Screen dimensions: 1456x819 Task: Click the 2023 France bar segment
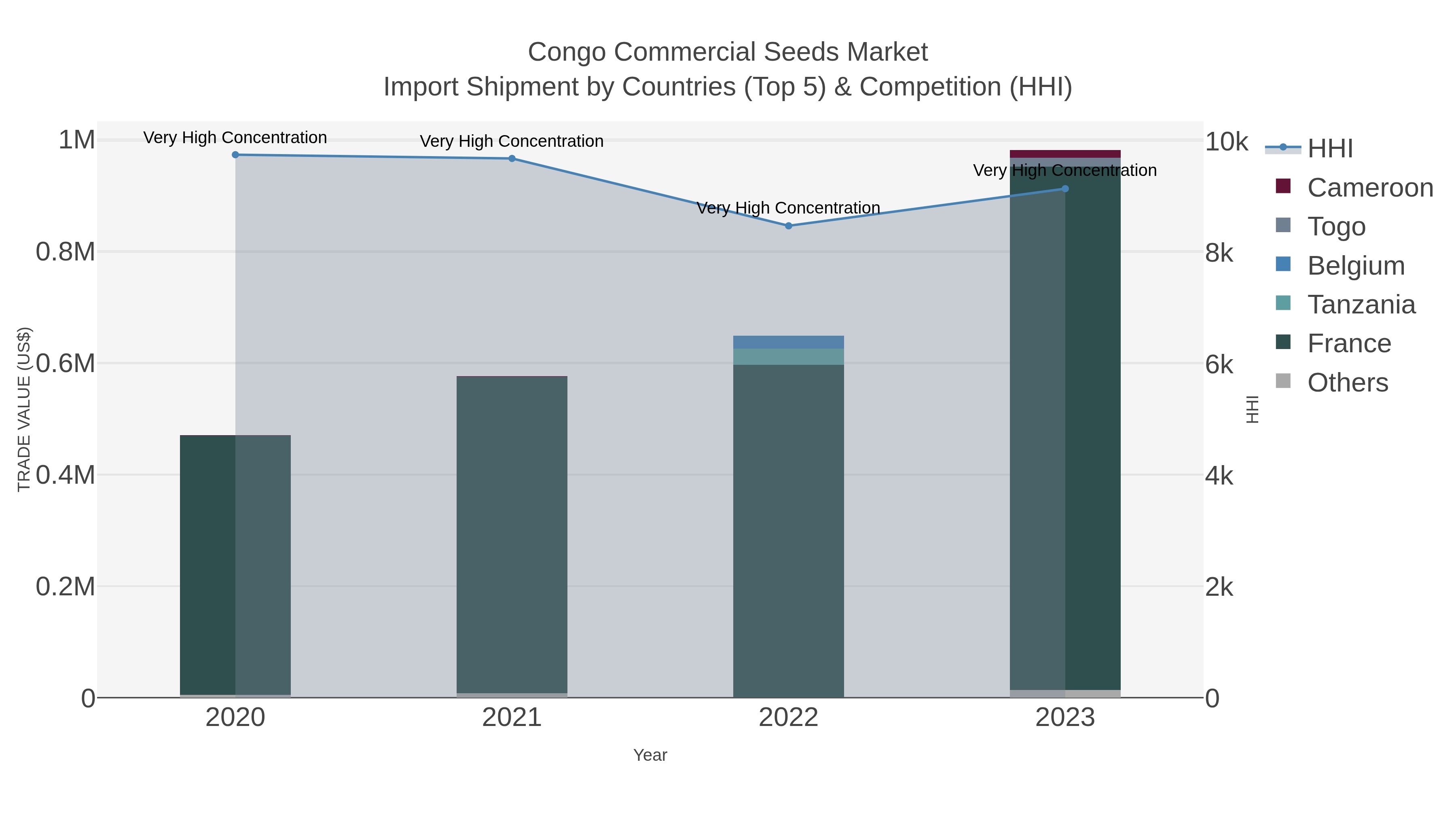[1065, 428]
